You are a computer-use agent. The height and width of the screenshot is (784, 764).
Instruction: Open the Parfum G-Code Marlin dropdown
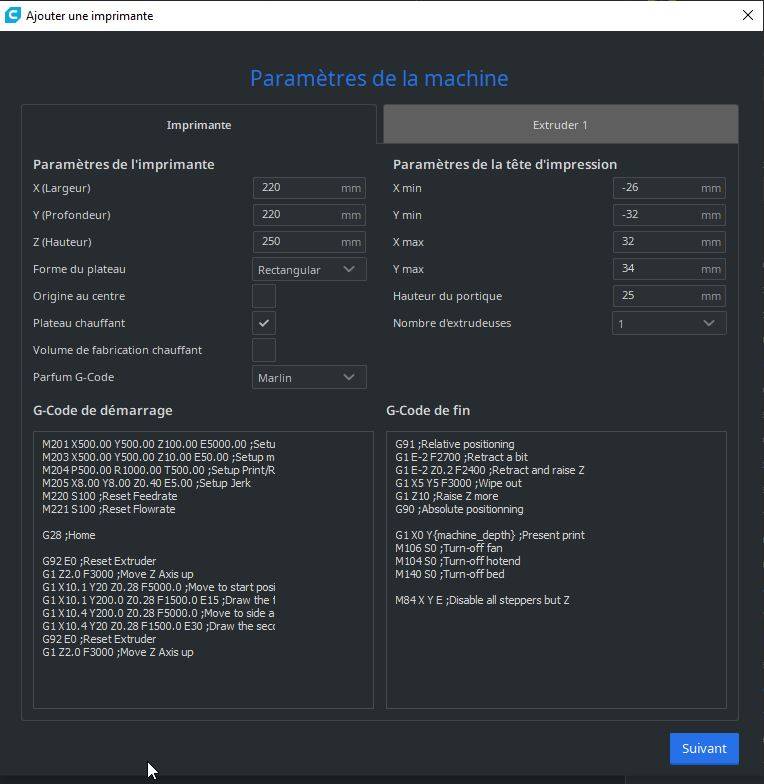[309, 378]
